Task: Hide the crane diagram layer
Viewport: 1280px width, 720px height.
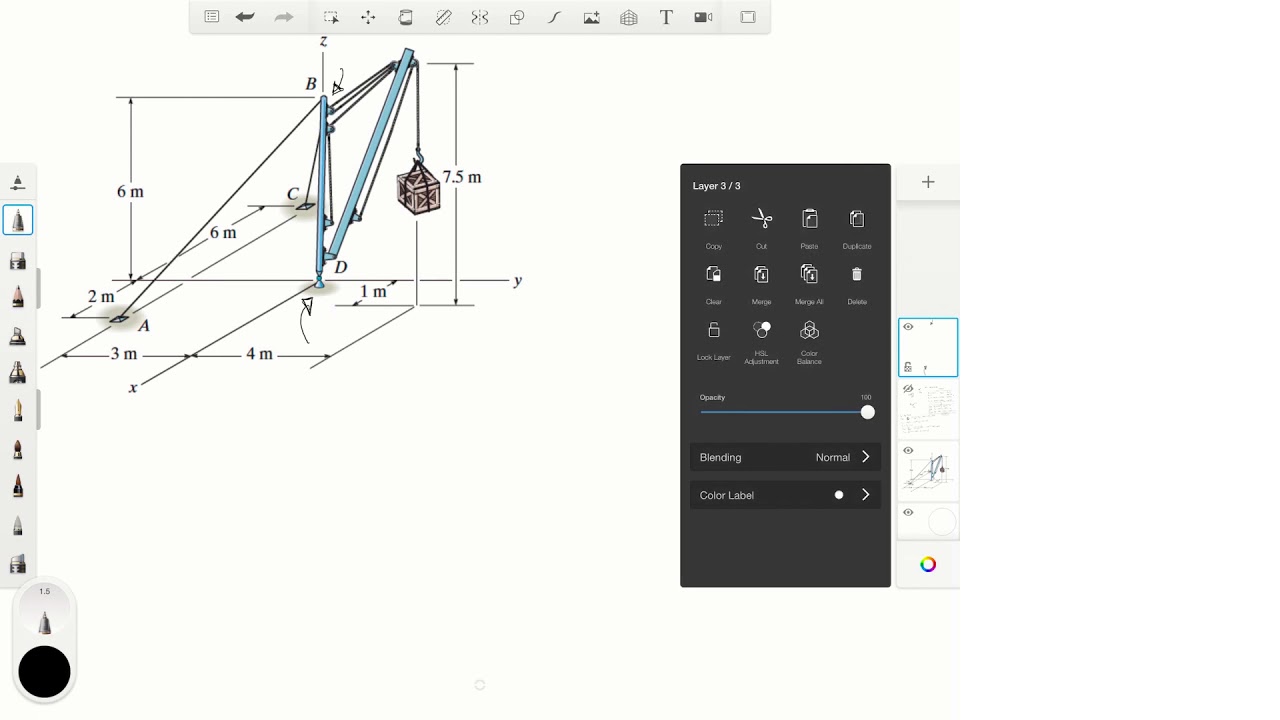Action: [908, 451]
